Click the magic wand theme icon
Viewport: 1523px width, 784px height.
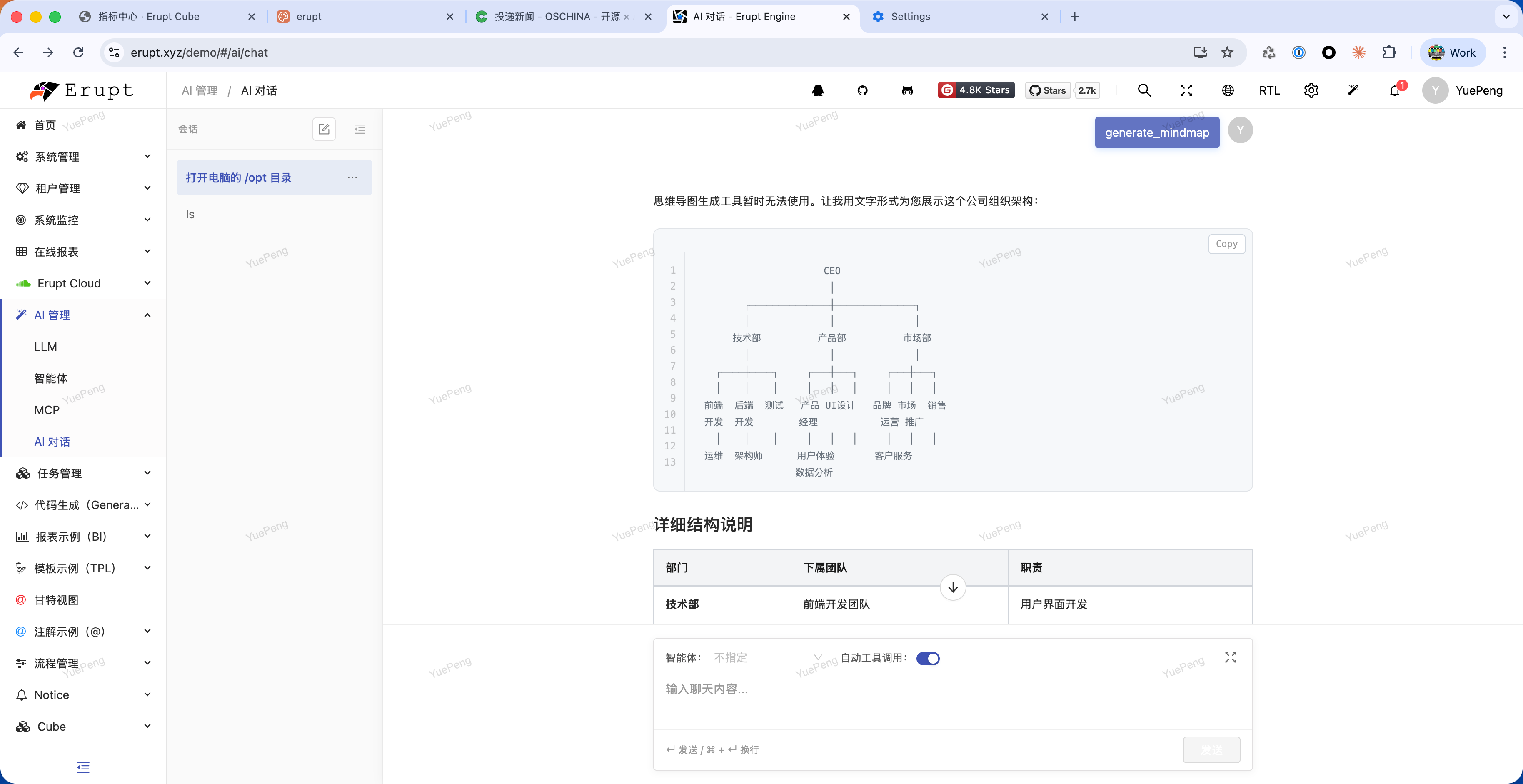click(1353, 90)
